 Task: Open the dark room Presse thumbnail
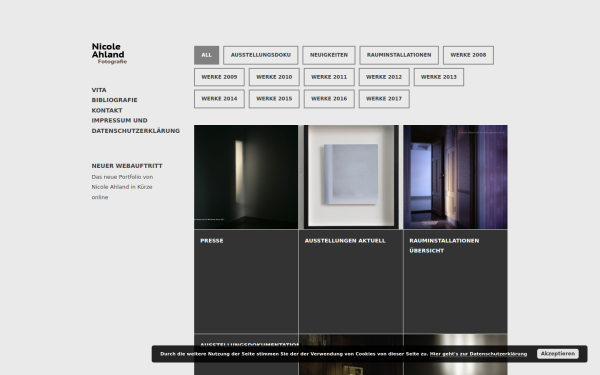pos(246,177)
